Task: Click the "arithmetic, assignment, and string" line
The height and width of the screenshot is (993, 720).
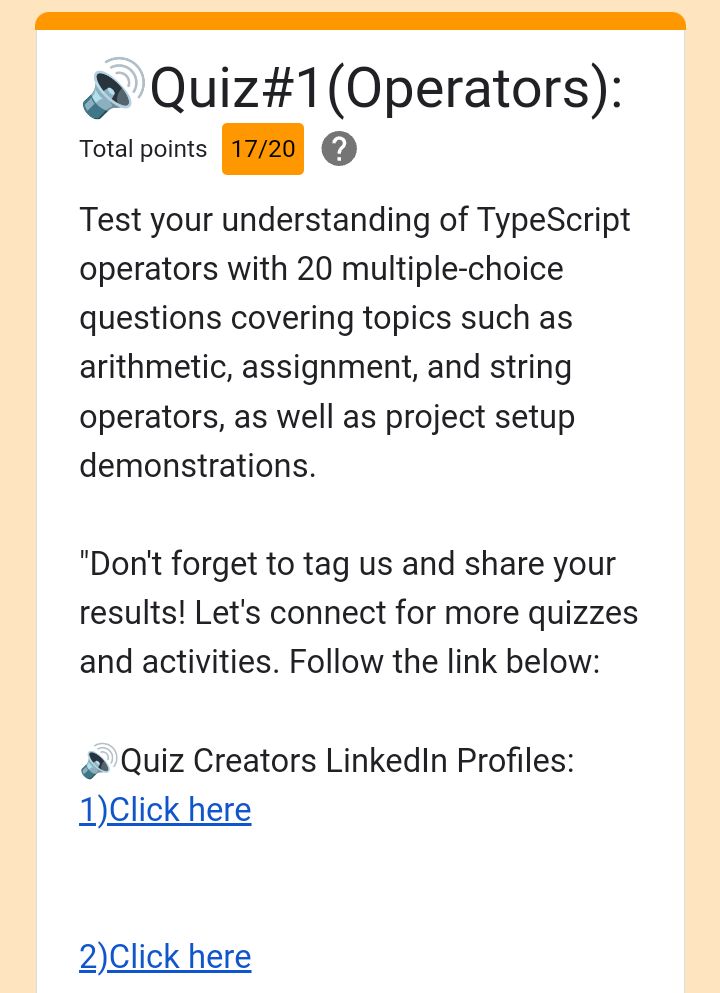Action: [325, 367]
